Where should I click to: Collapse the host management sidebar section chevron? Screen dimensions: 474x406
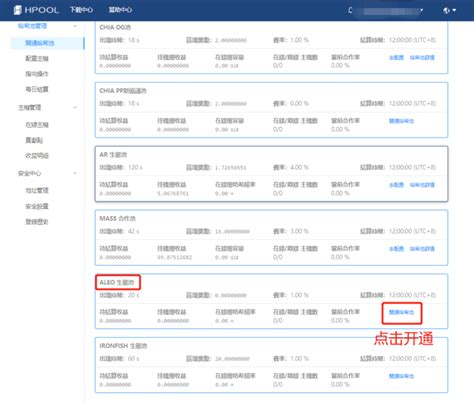pos(75,107)
